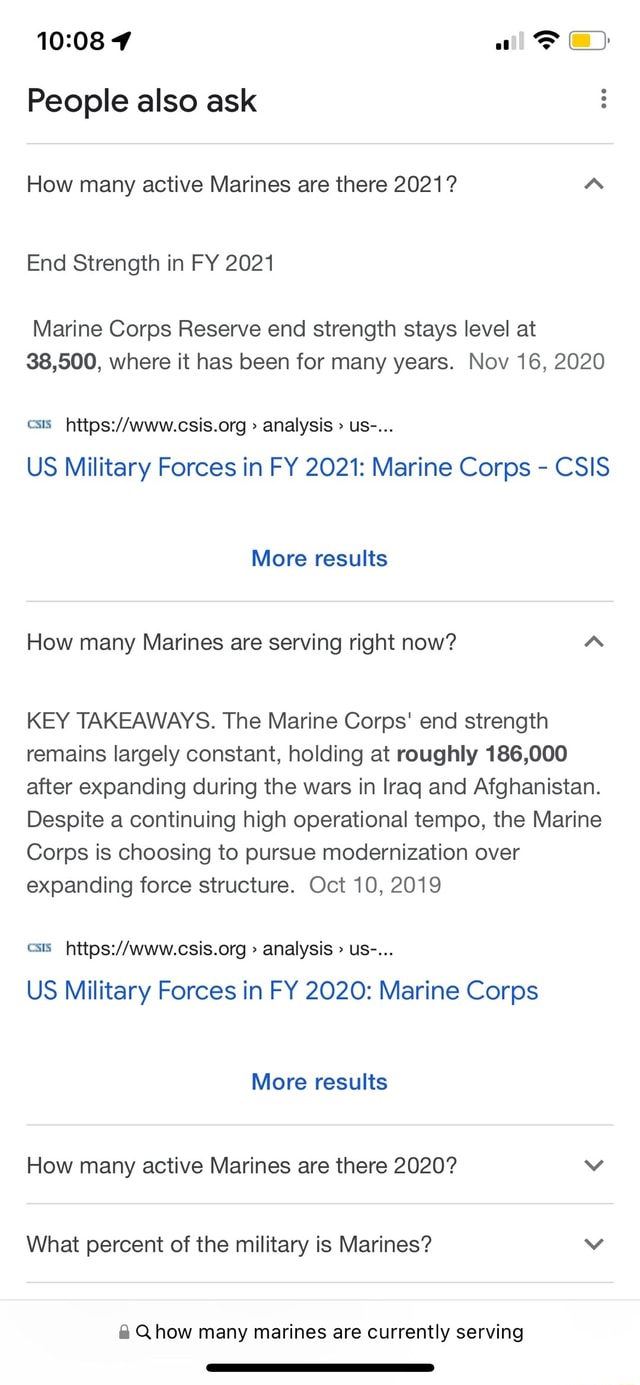Click the CSIS site favicon in first result
The width and height of the screenshot is (640, 1385).
[x=38, y=424]
